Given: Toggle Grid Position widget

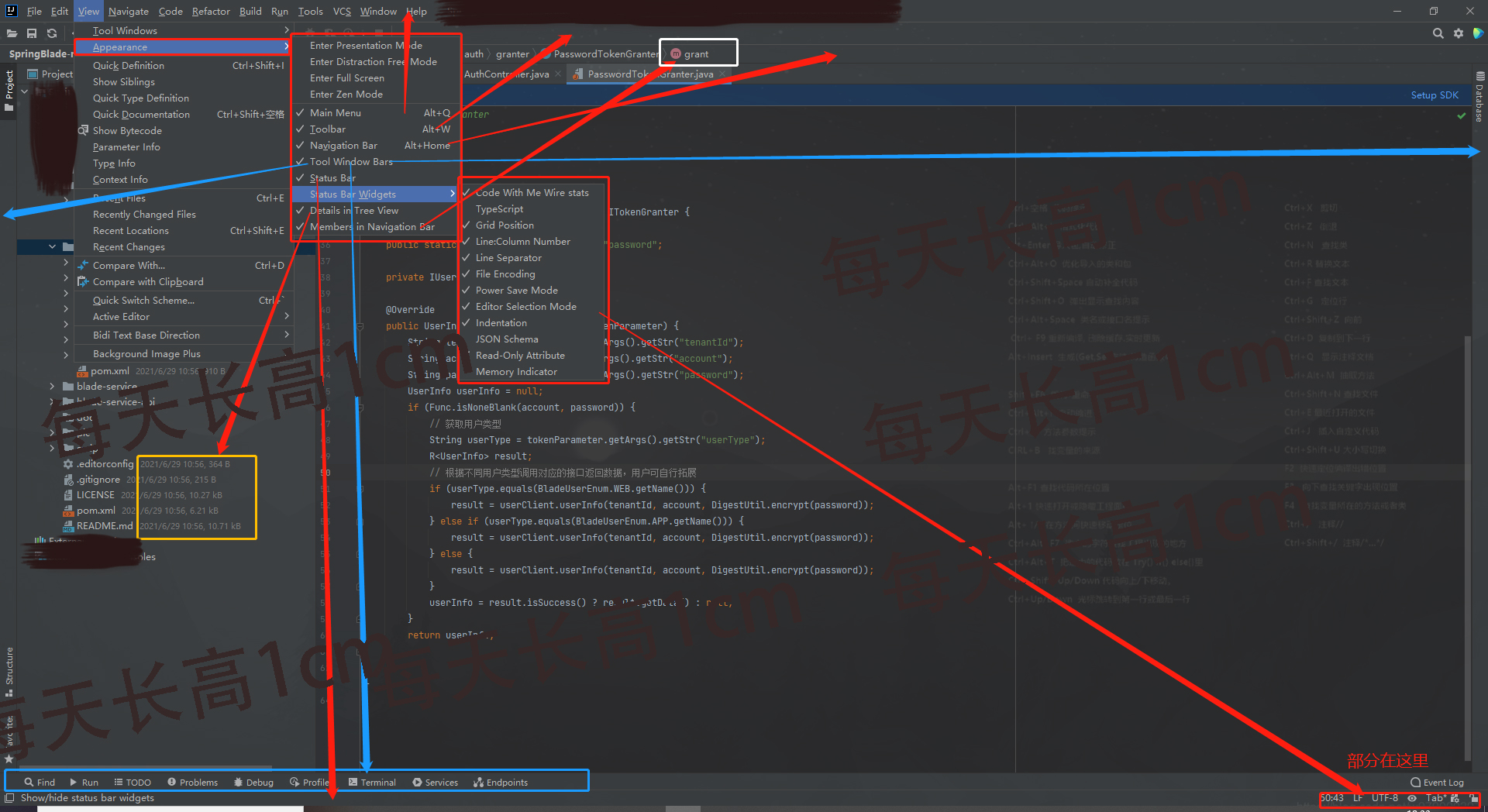Looking at the screenshot, I should pos(533,225).
